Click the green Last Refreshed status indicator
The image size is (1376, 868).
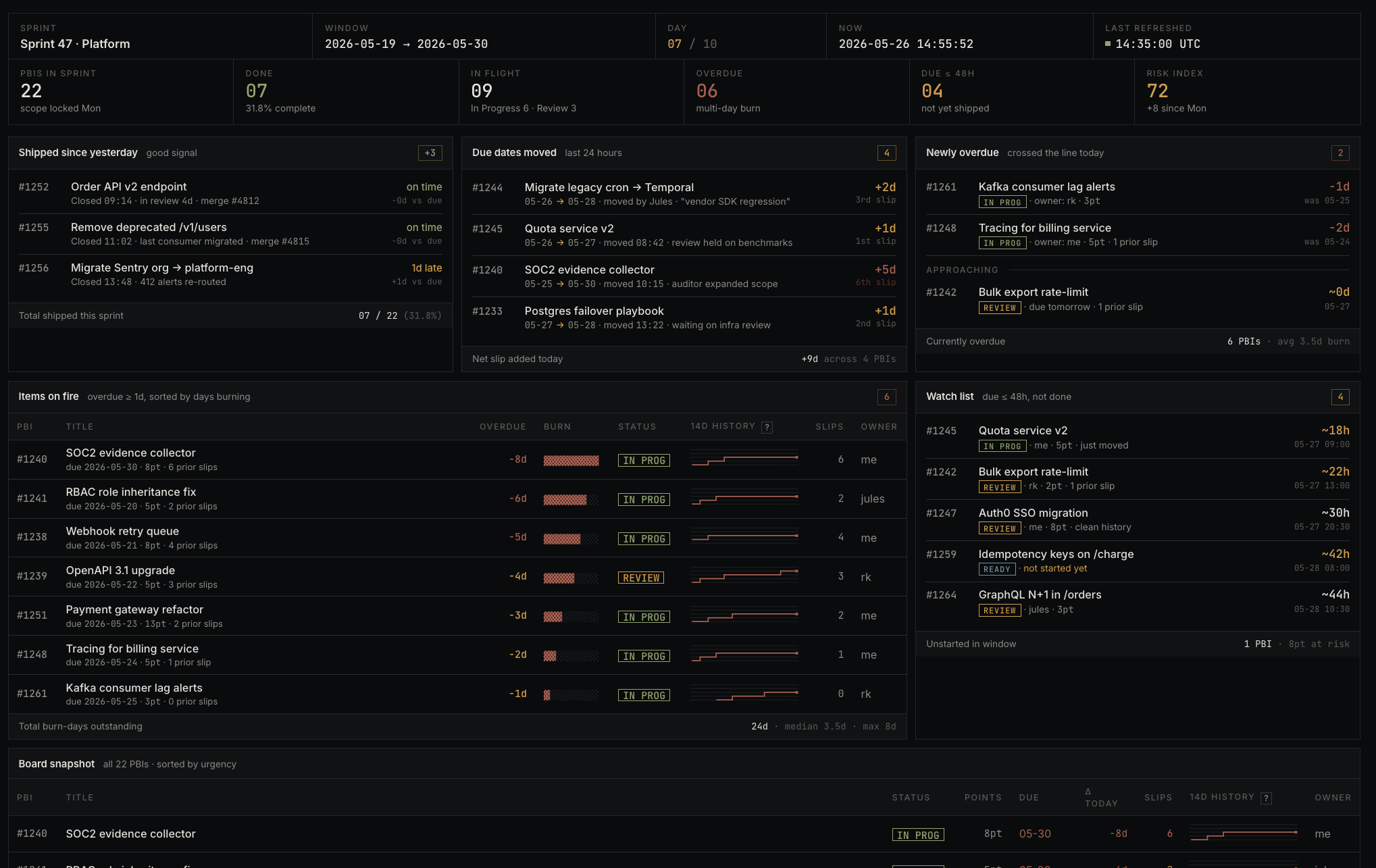click(x=1108, y=44)
